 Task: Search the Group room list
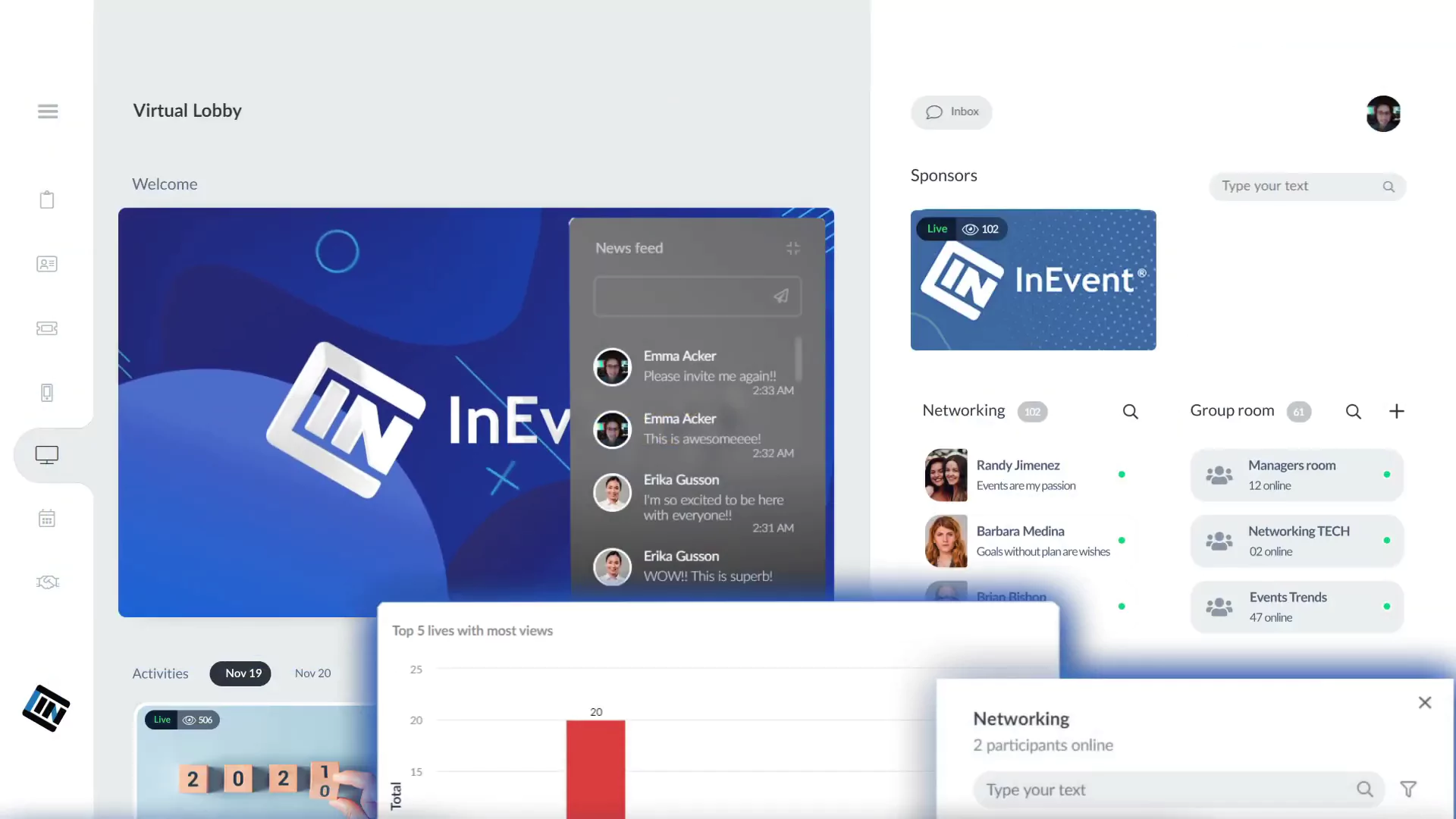pos(1354,412)
